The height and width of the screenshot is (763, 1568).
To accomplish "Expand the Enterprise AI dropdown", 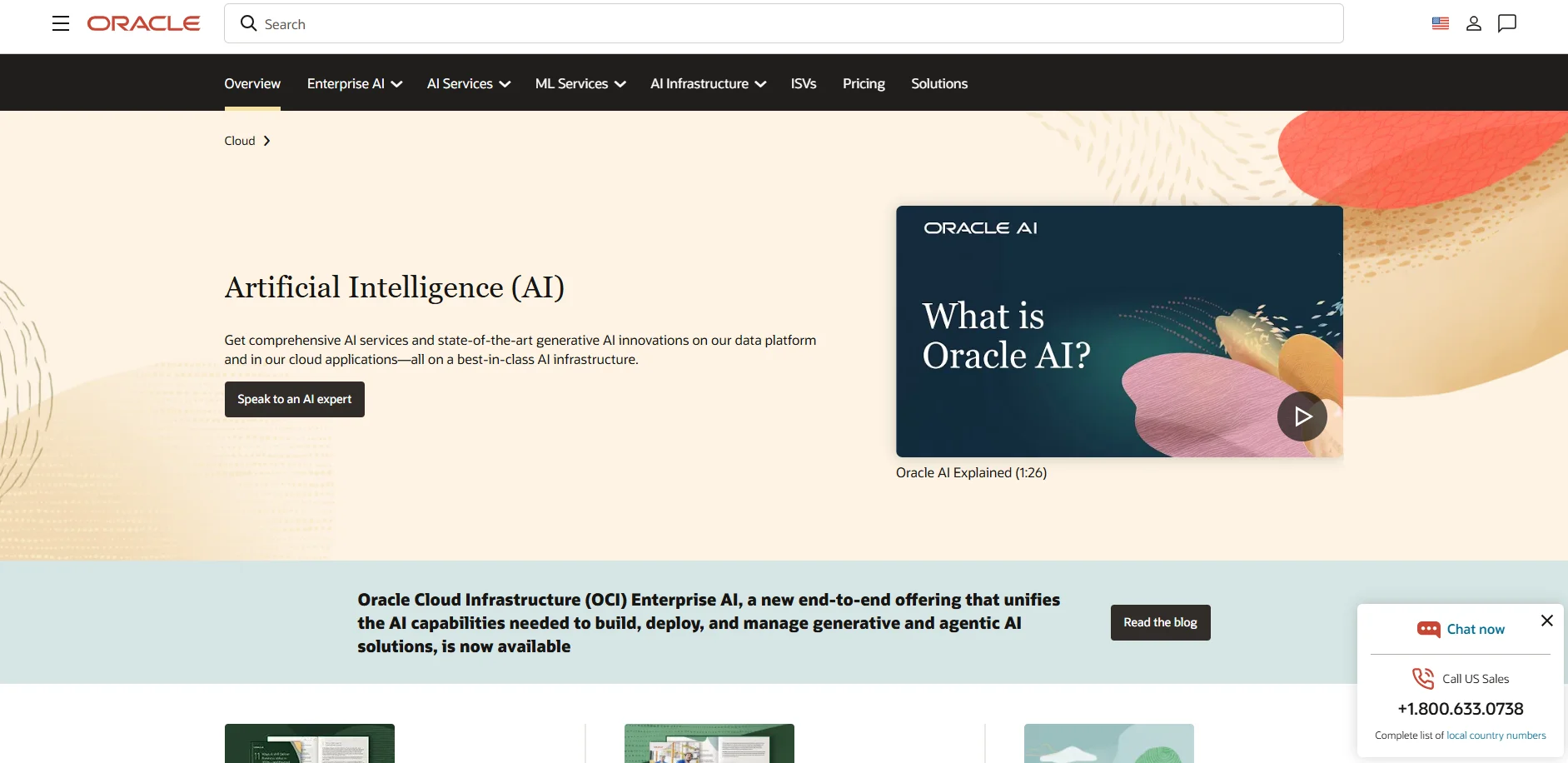I will pyautogui.click(x=354, y=83).
